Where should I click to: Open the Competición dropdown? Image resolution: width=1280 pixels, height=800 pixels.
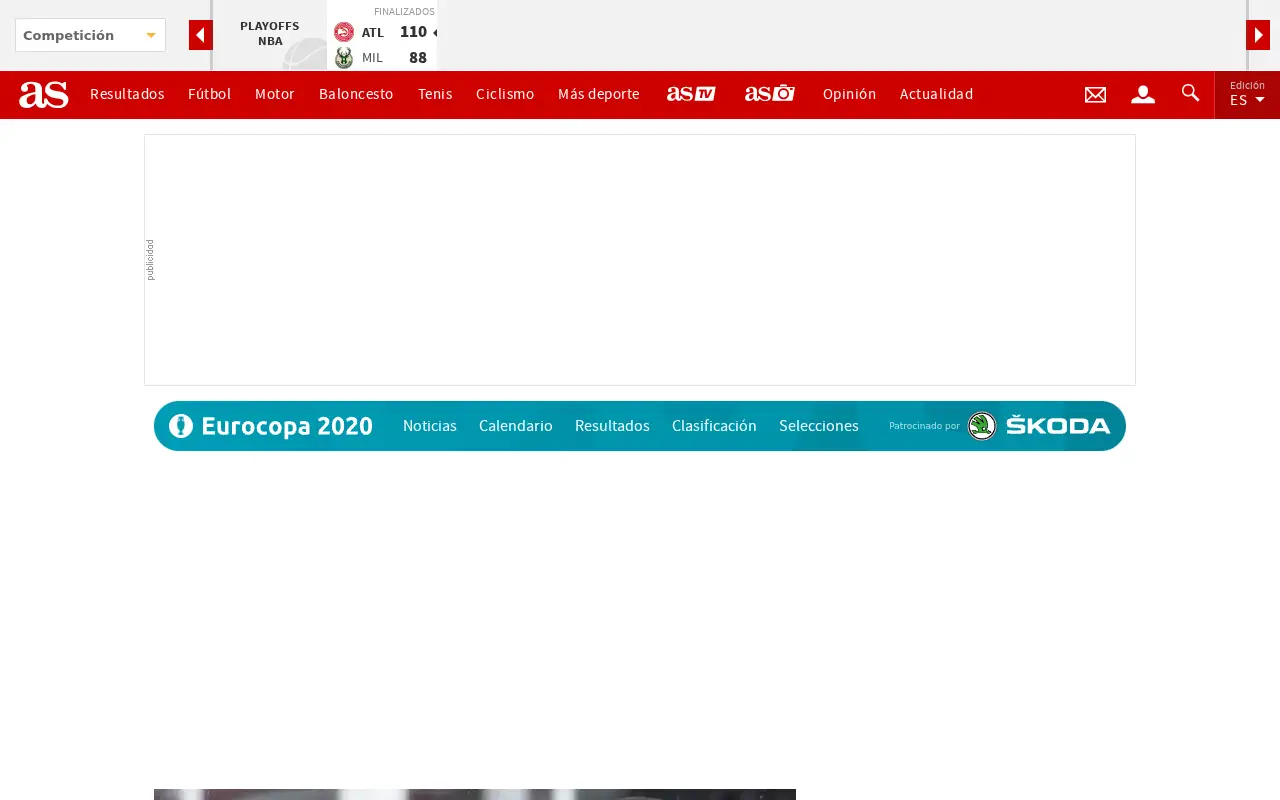pos(90,35)
